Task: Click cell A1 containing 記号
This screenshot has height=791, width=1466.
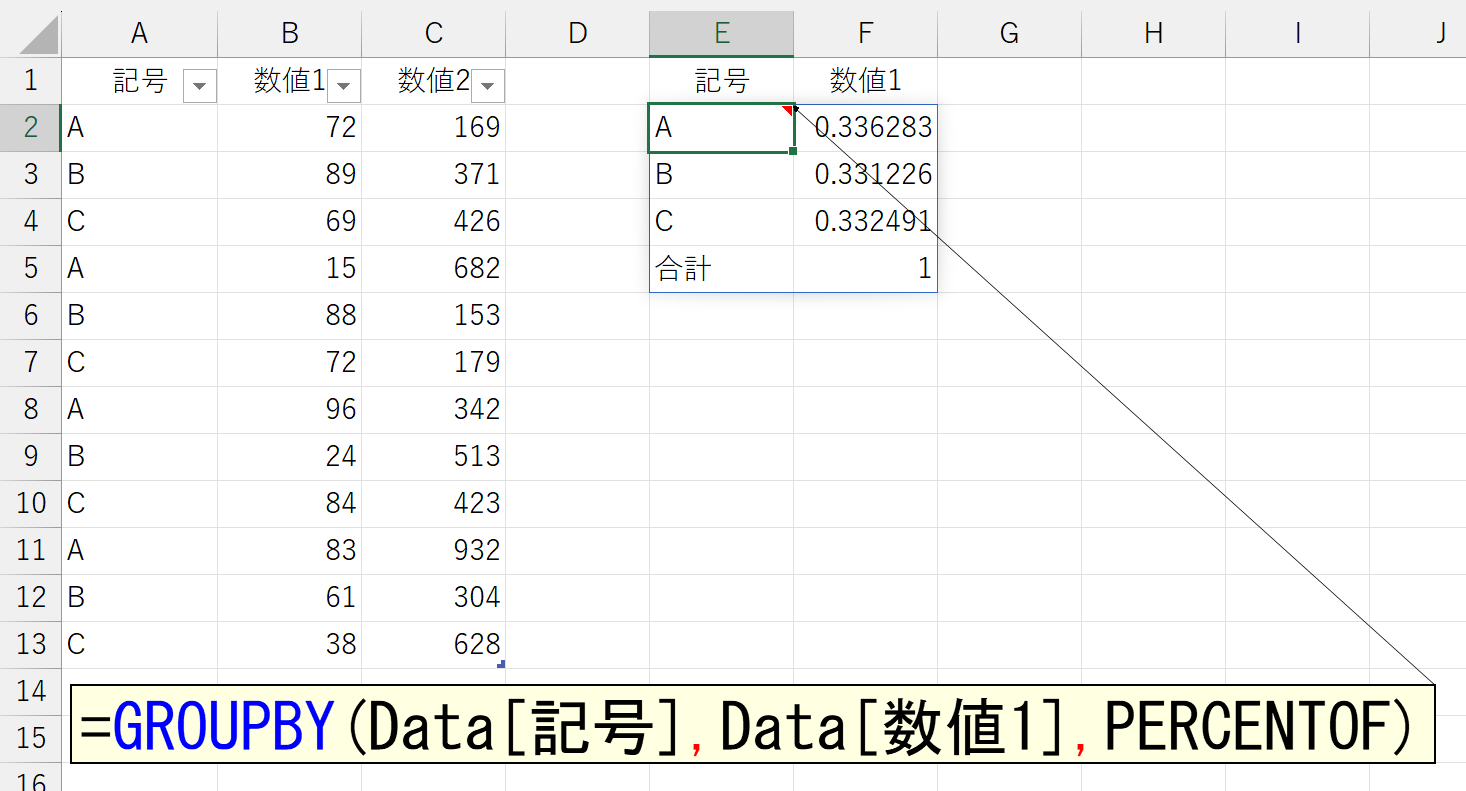Action: click(x=140, y=81)
